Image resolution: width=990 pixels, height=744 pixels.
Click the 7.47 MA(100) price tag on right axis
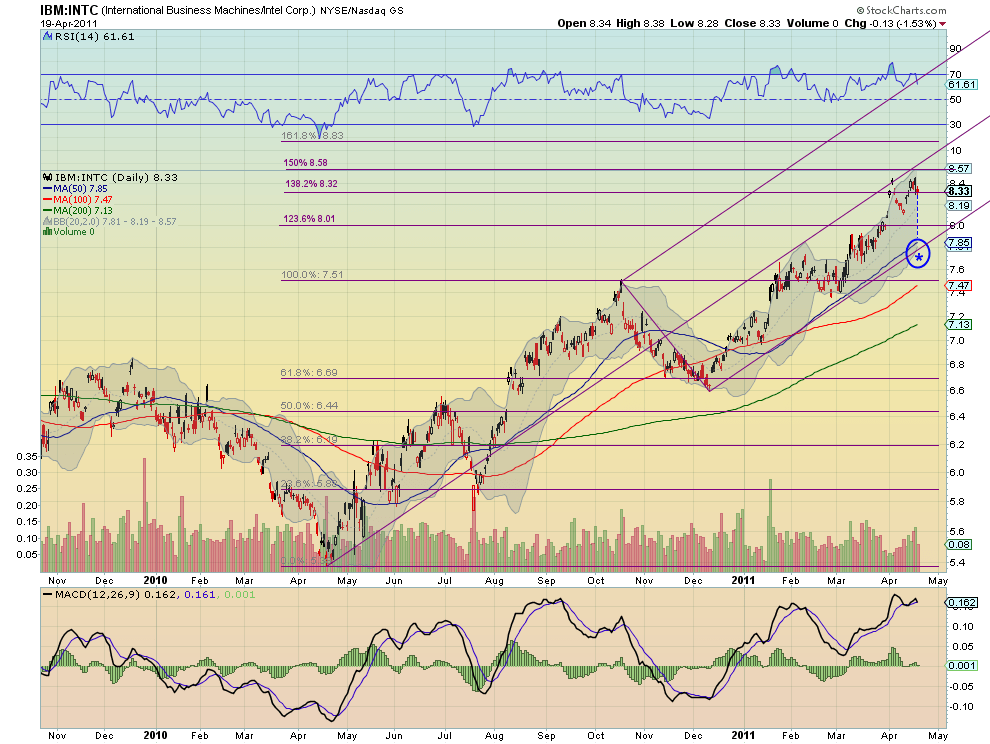pyautogui.click(x=959, y=285)
